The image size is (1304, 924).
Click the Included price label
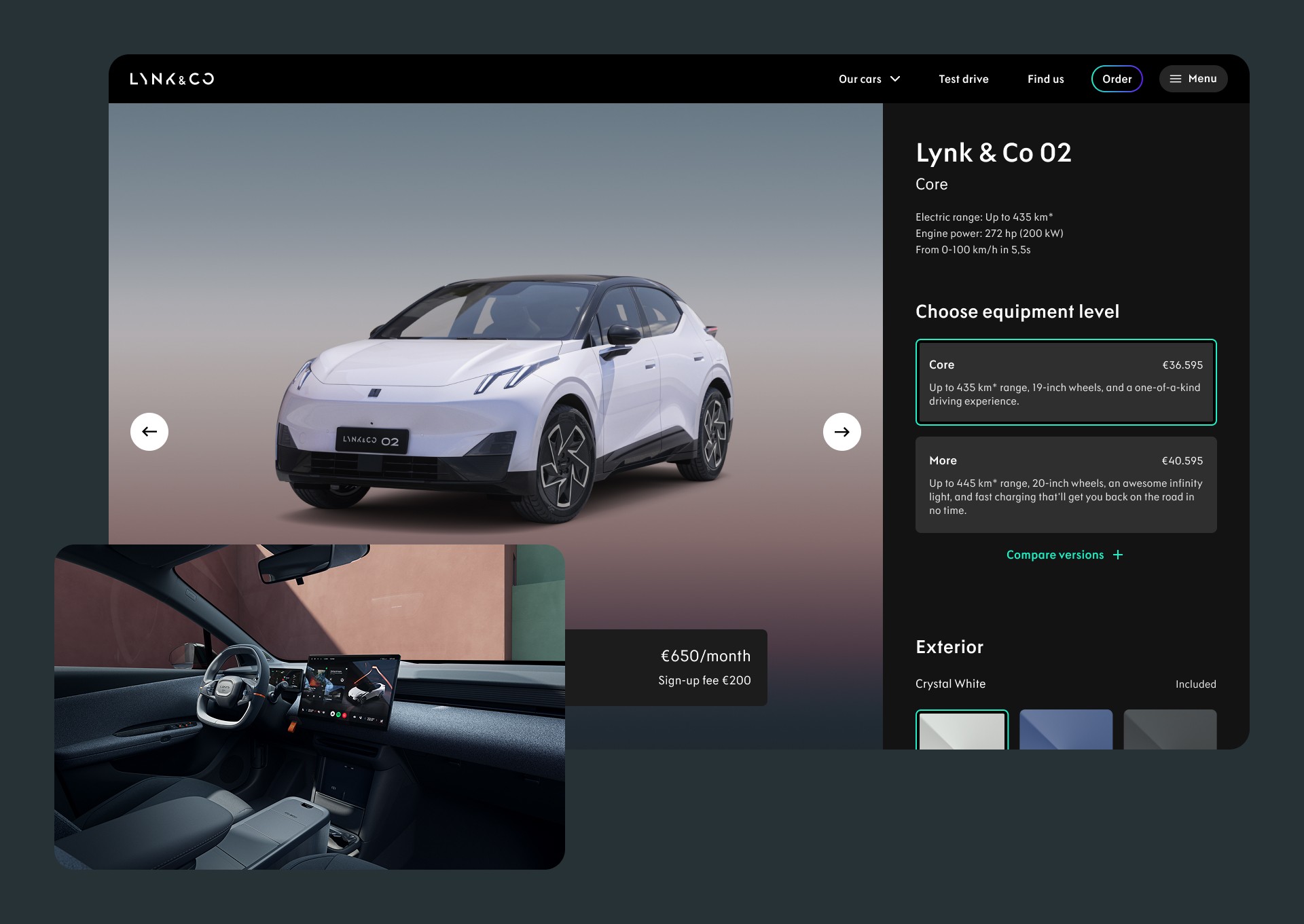click(1196, 684)
